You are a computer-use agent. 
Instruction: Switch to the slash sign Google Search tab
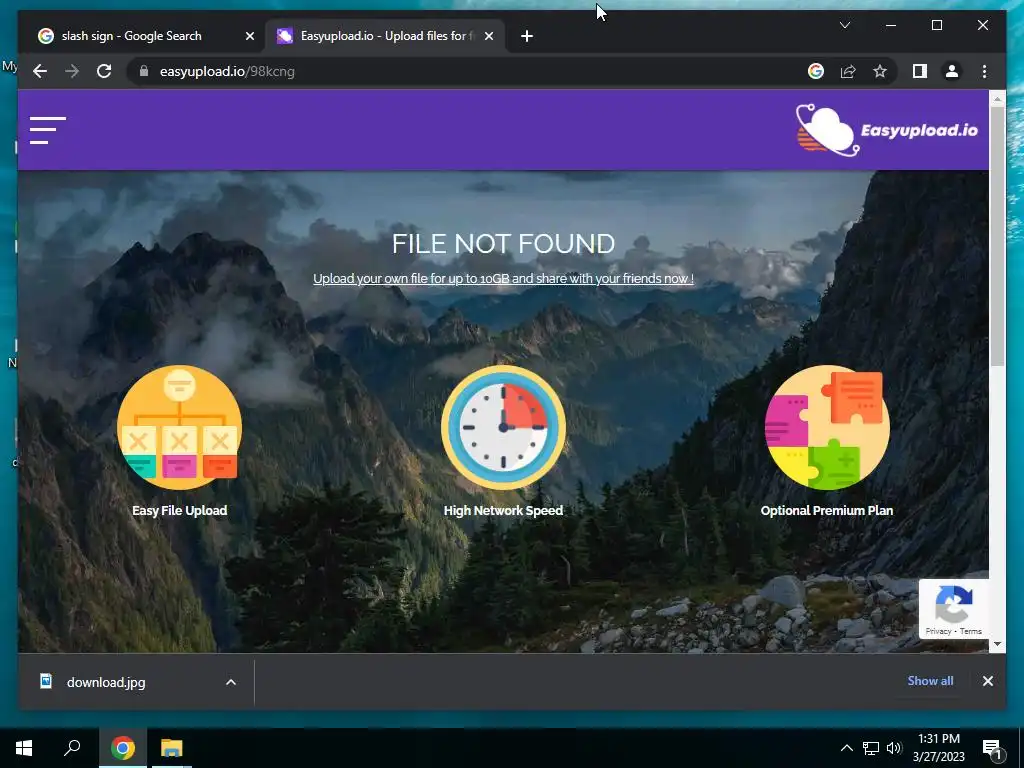tap(146, 36)
